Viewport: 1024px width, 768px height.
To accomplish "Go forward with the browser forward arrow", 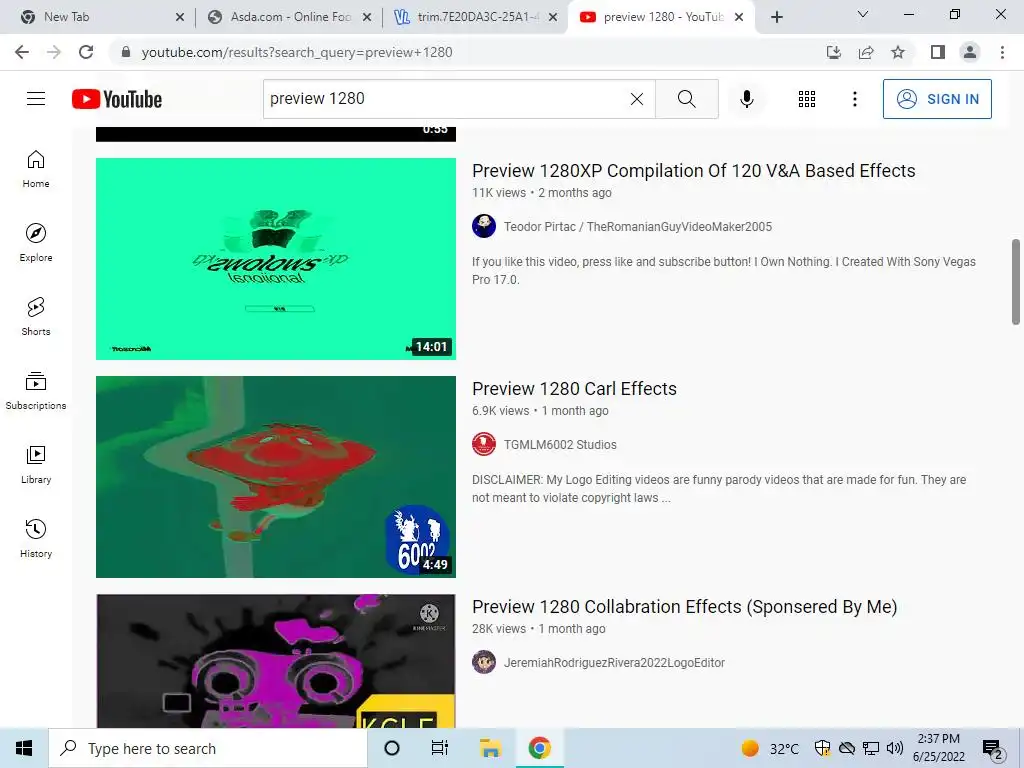I will pos(54,52).
